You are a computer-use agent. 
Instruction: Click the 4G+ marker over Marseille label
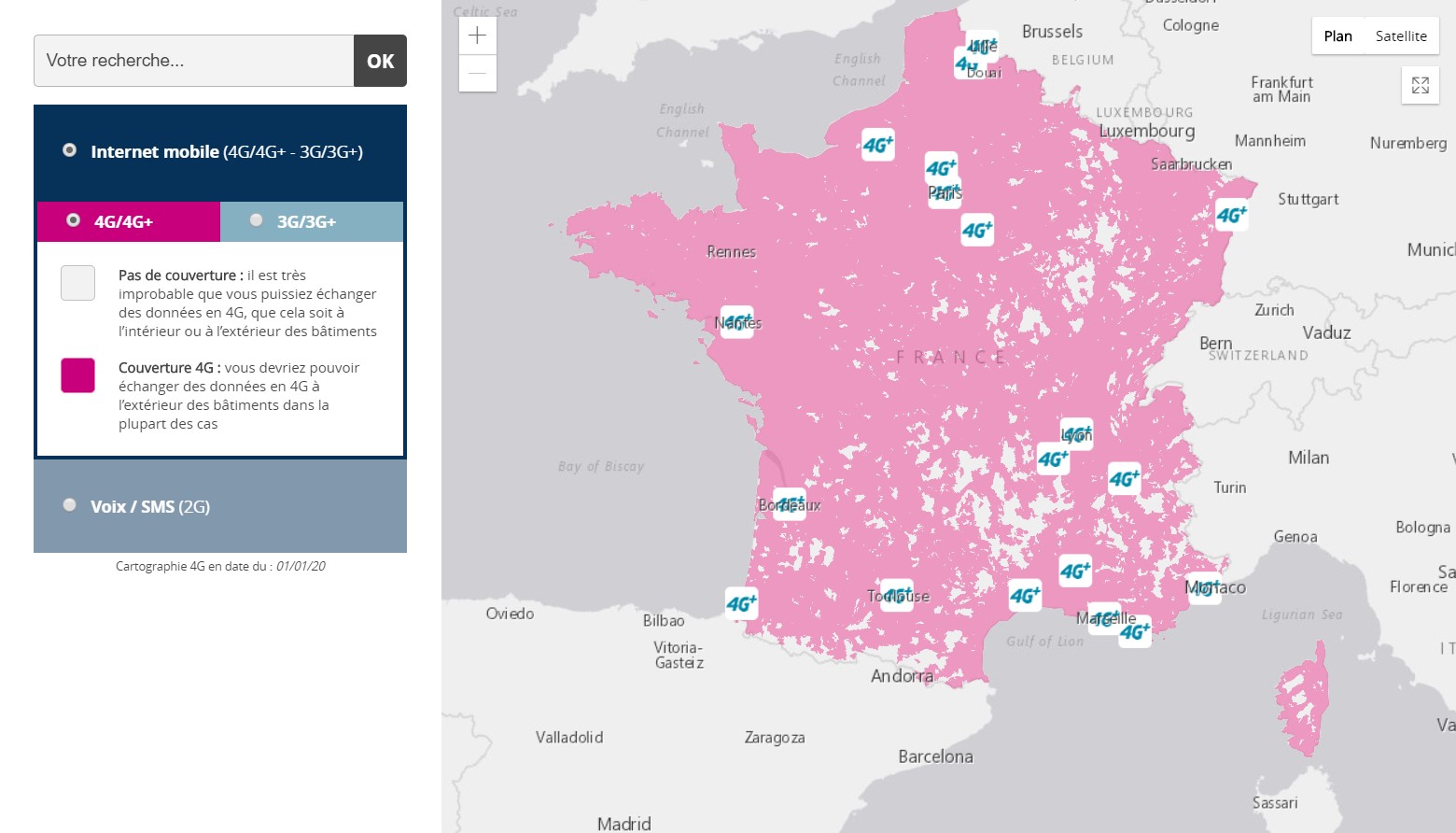[1104, 618]
